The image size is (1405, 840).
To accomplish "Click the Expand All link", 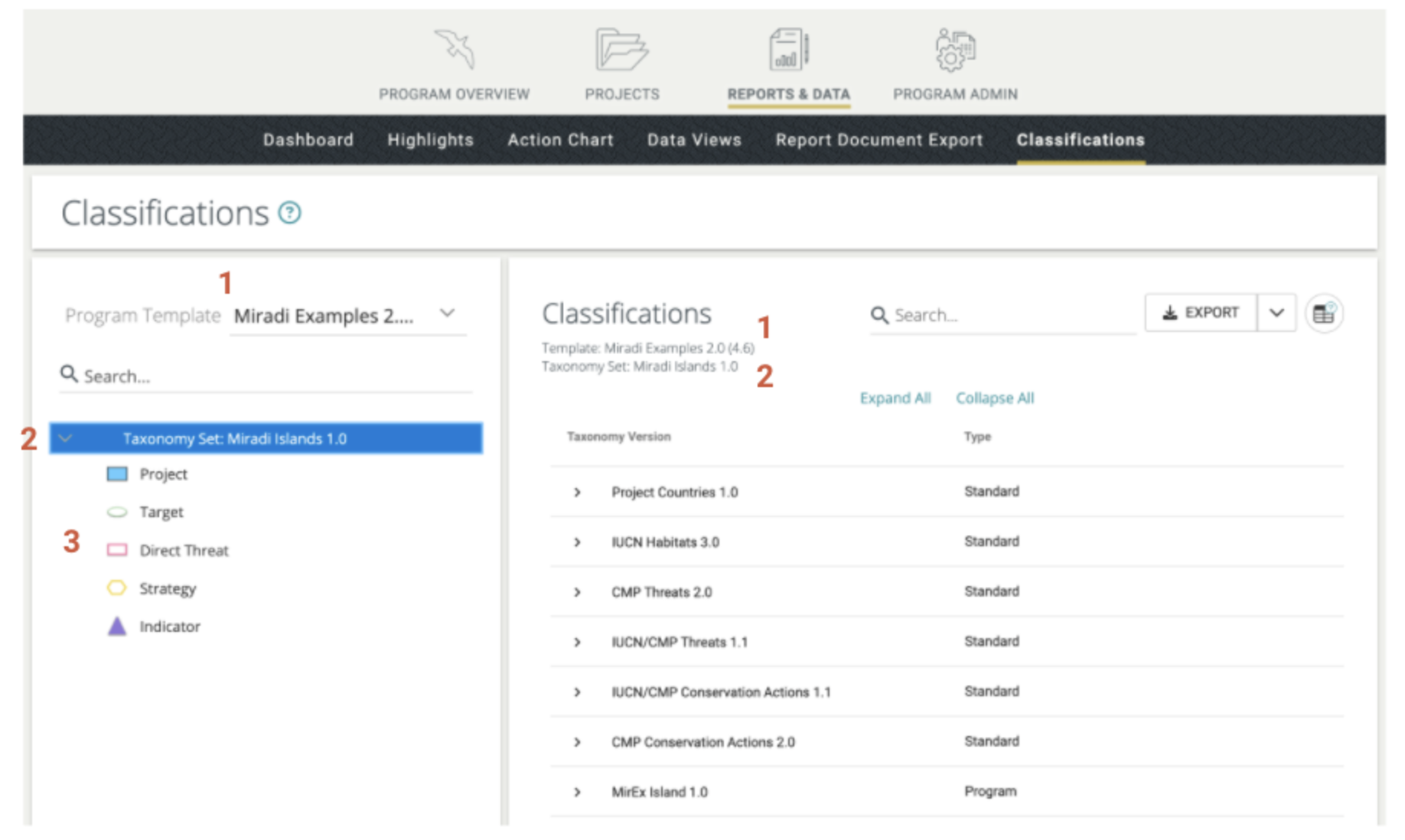I will pos(895,398).
